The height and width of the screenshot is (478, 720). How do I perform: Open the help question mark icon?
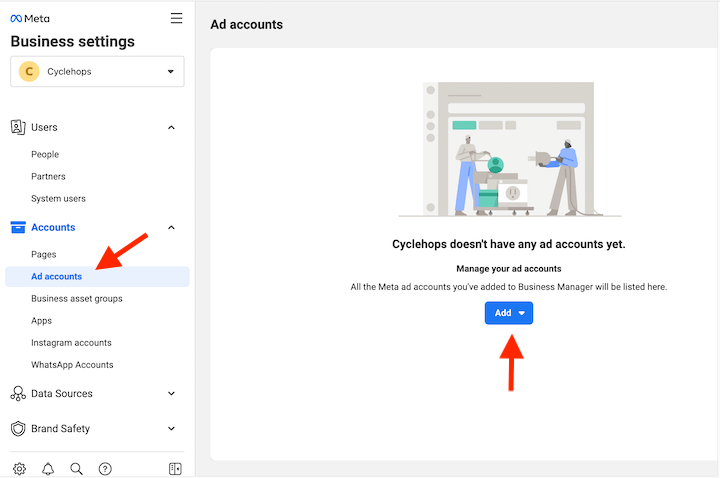pos(105,469)
